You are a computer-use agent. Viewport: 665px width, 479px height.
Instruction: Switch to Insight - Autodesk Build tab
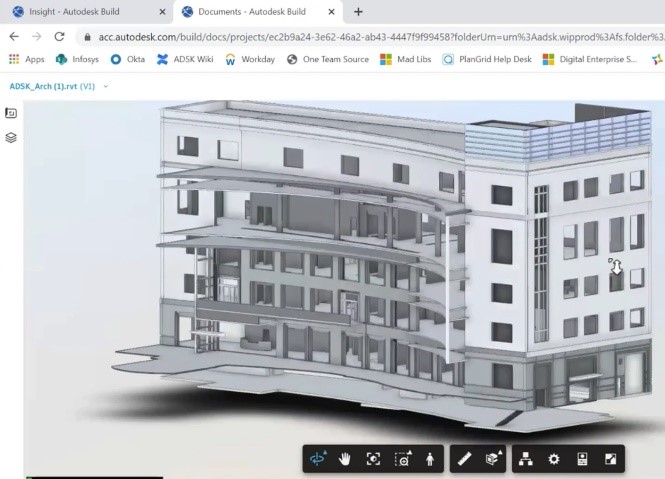(84, 12)
